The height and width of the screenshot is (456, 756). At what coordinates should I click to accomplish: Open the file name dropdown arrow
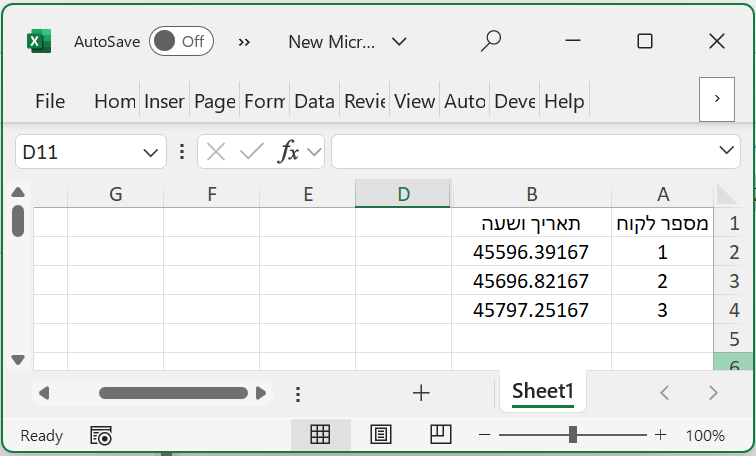399,41
